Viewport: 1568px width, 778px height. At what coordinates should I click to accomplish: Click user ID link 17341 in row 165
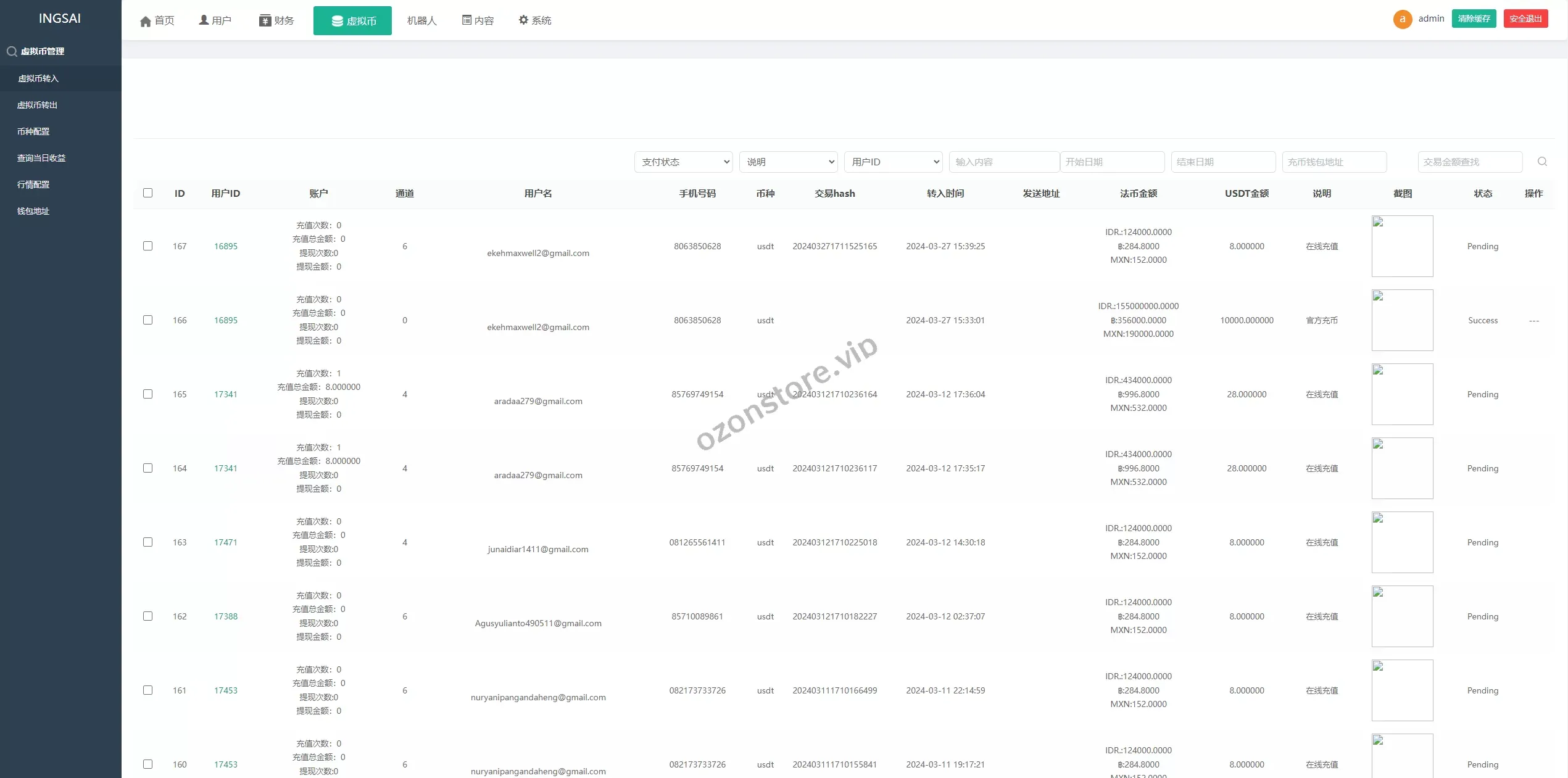(226, 394)
